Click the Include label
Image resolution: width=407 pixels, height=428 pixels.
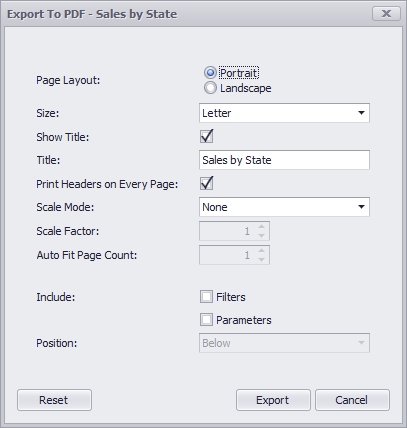(x=56, y=297)
